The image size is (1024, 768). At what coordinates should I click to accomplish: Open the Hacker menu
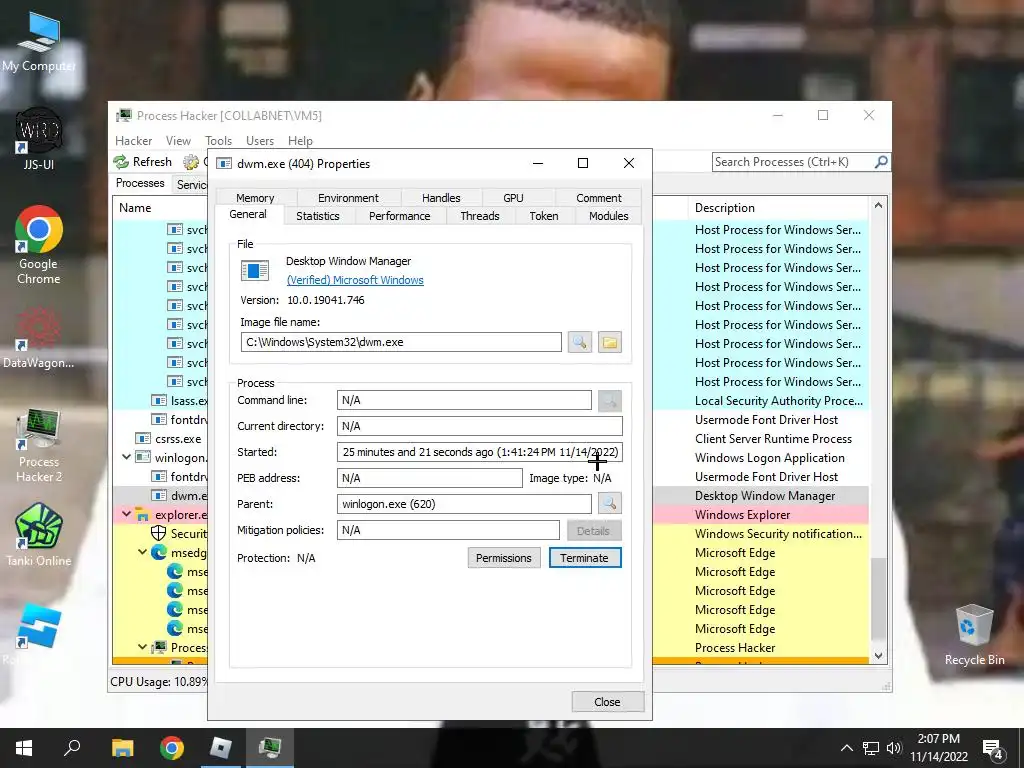tap(133, 140)
